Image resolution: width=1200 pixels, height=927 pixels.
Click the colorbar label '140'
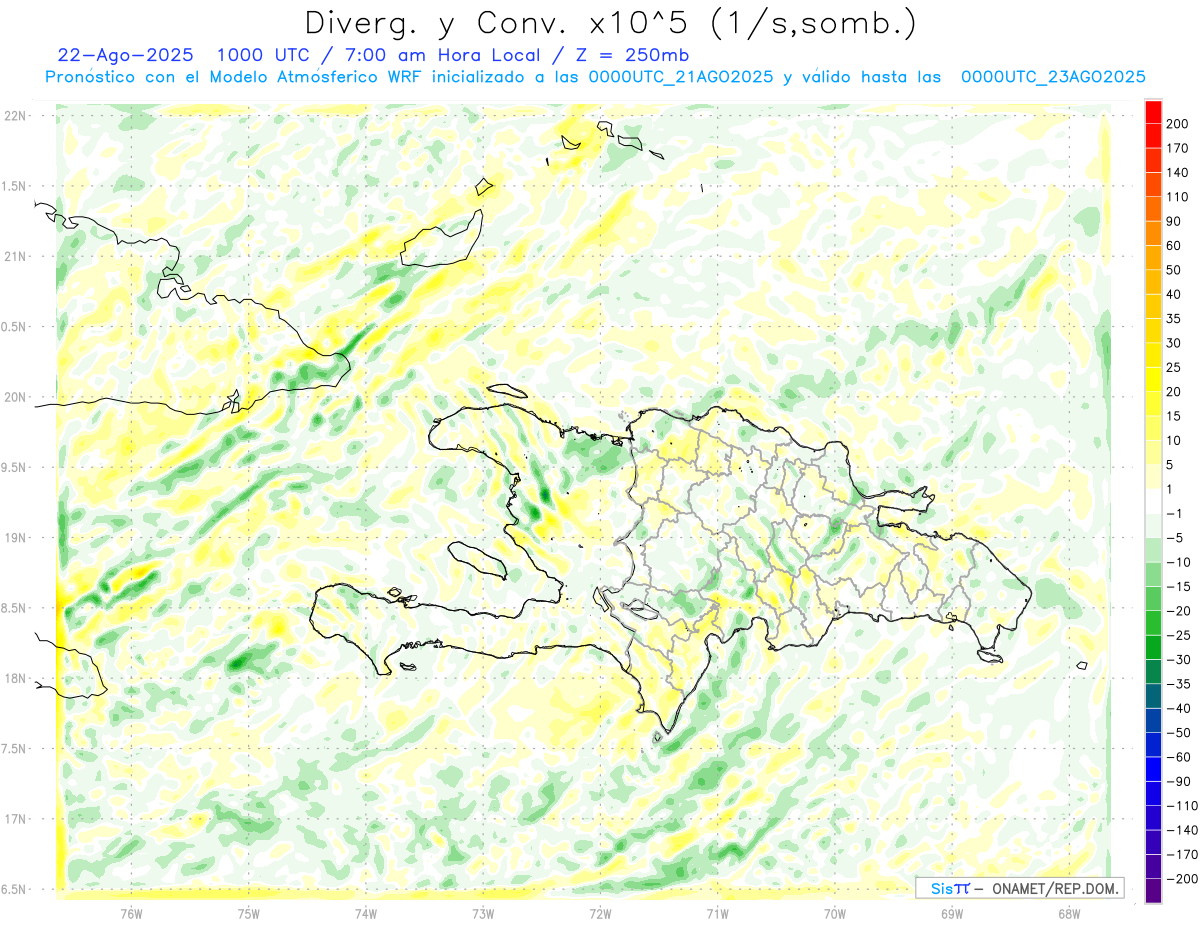[x=1178, y=173]
